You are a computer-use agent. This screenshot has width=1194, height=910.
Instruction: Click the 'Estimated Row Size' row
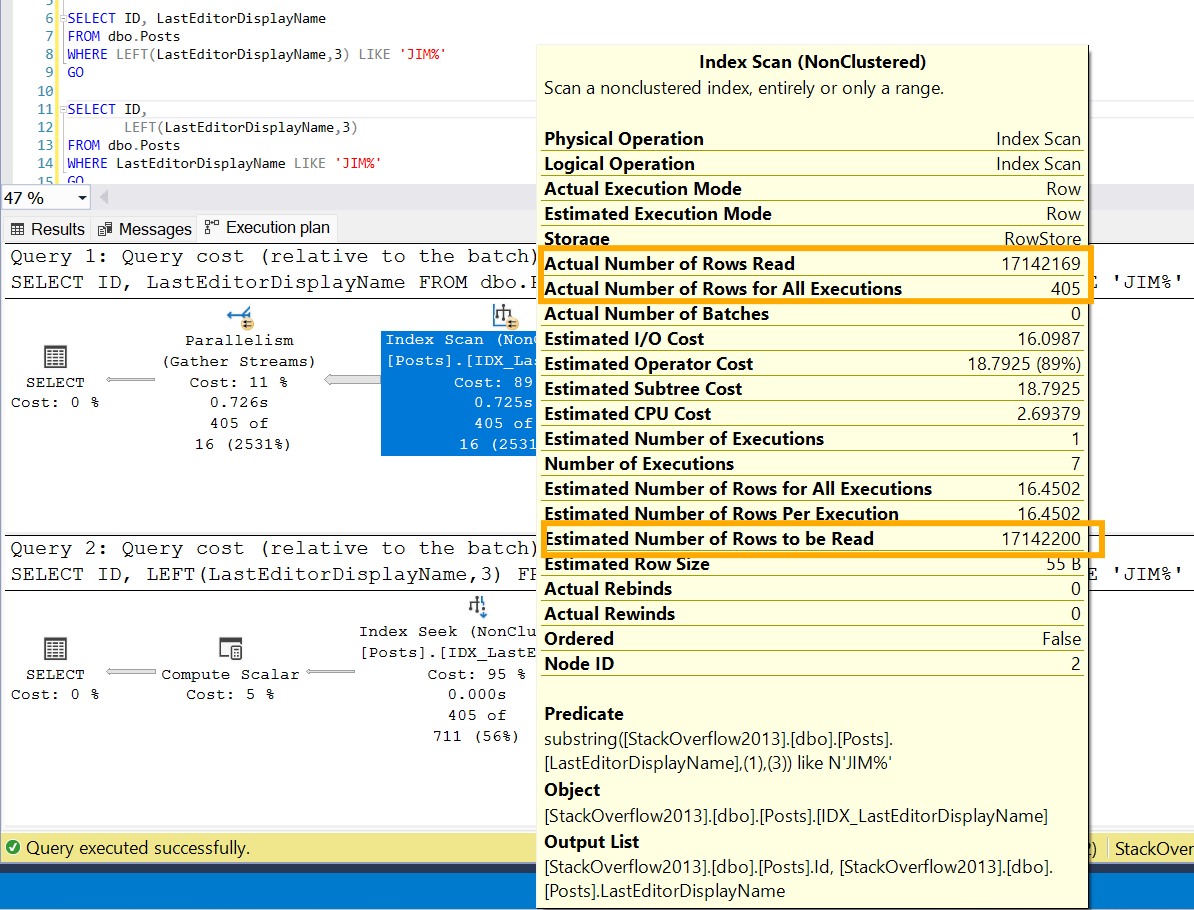812,564
